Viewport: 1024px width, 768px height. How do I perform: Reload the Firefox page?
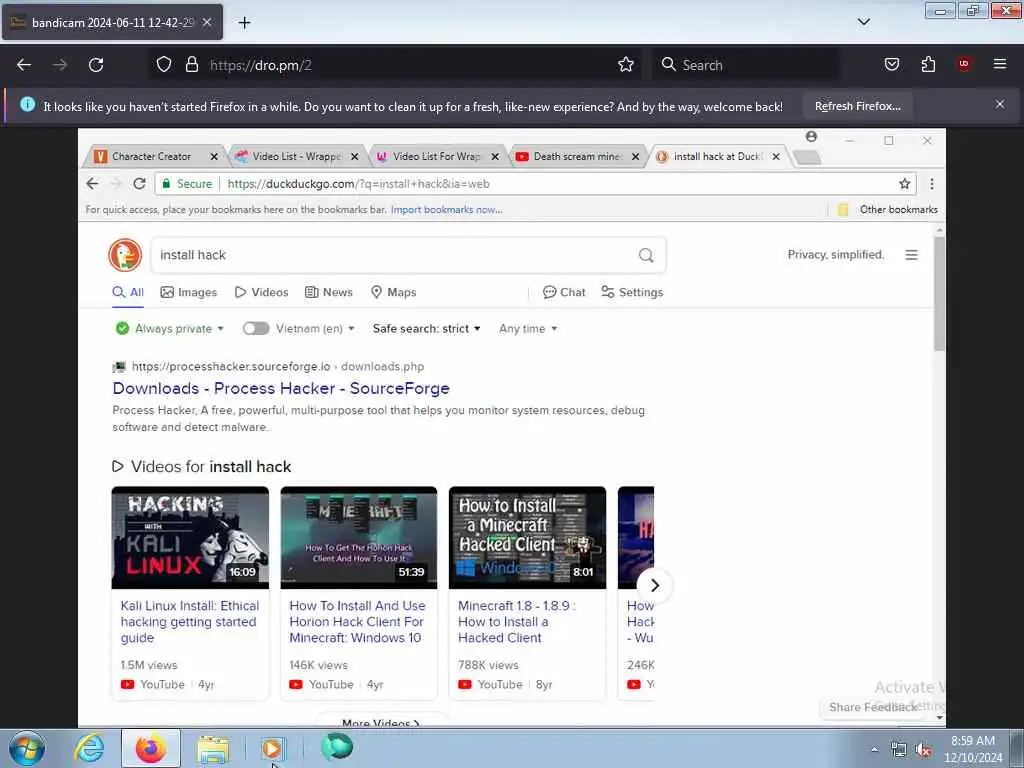96,65
